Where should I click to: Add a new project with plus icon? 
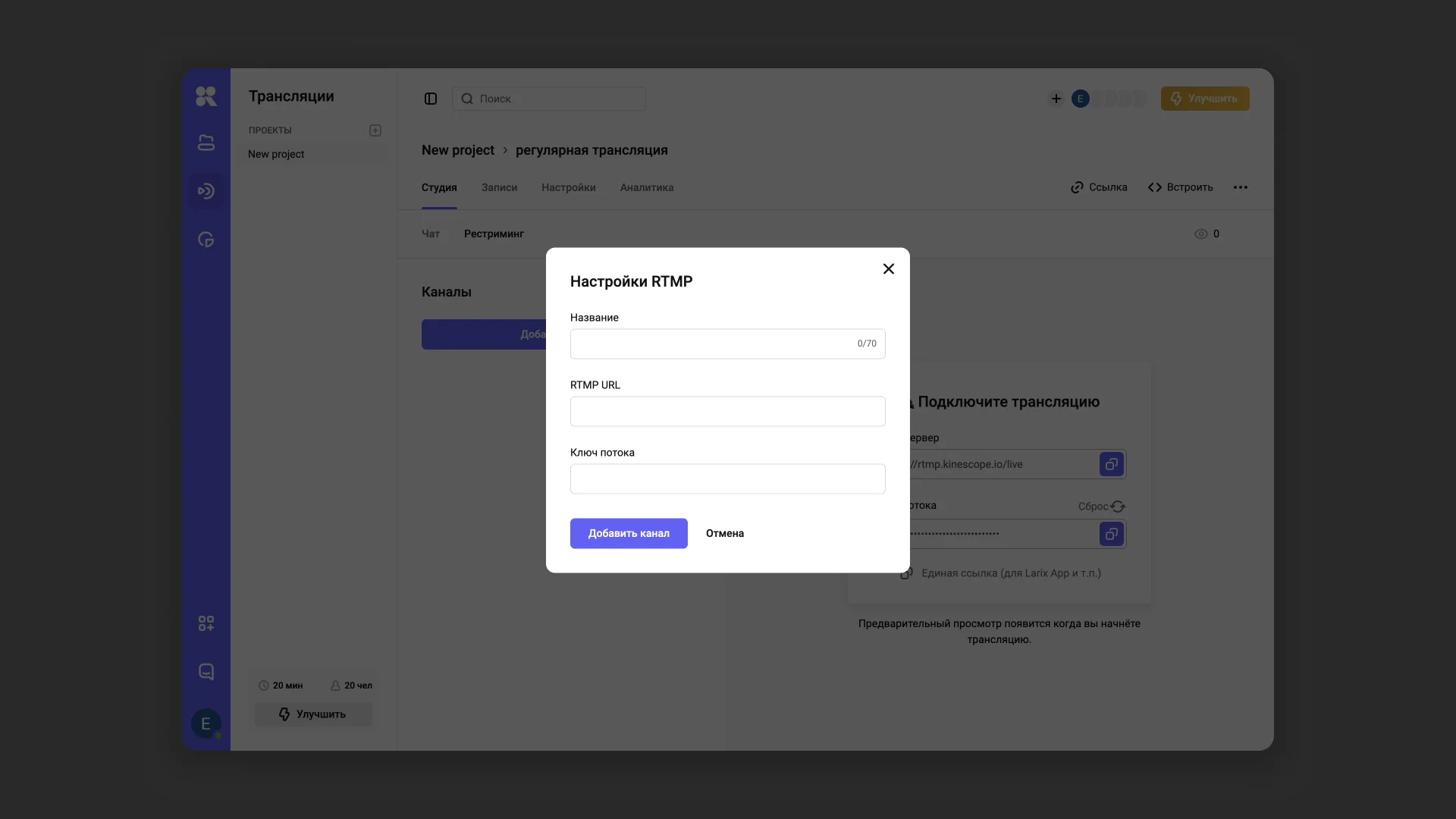click(375, 130)
